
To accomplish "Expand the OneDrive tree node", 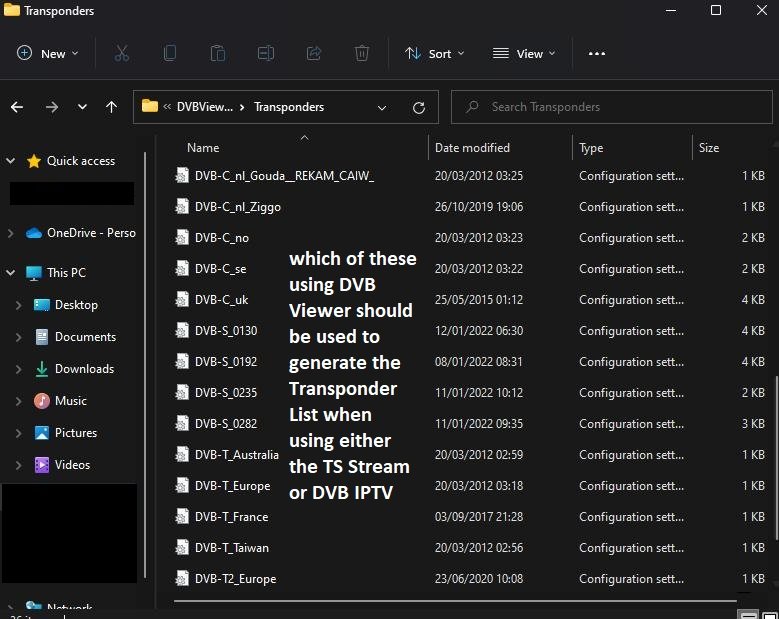I will tap(11, 233).
